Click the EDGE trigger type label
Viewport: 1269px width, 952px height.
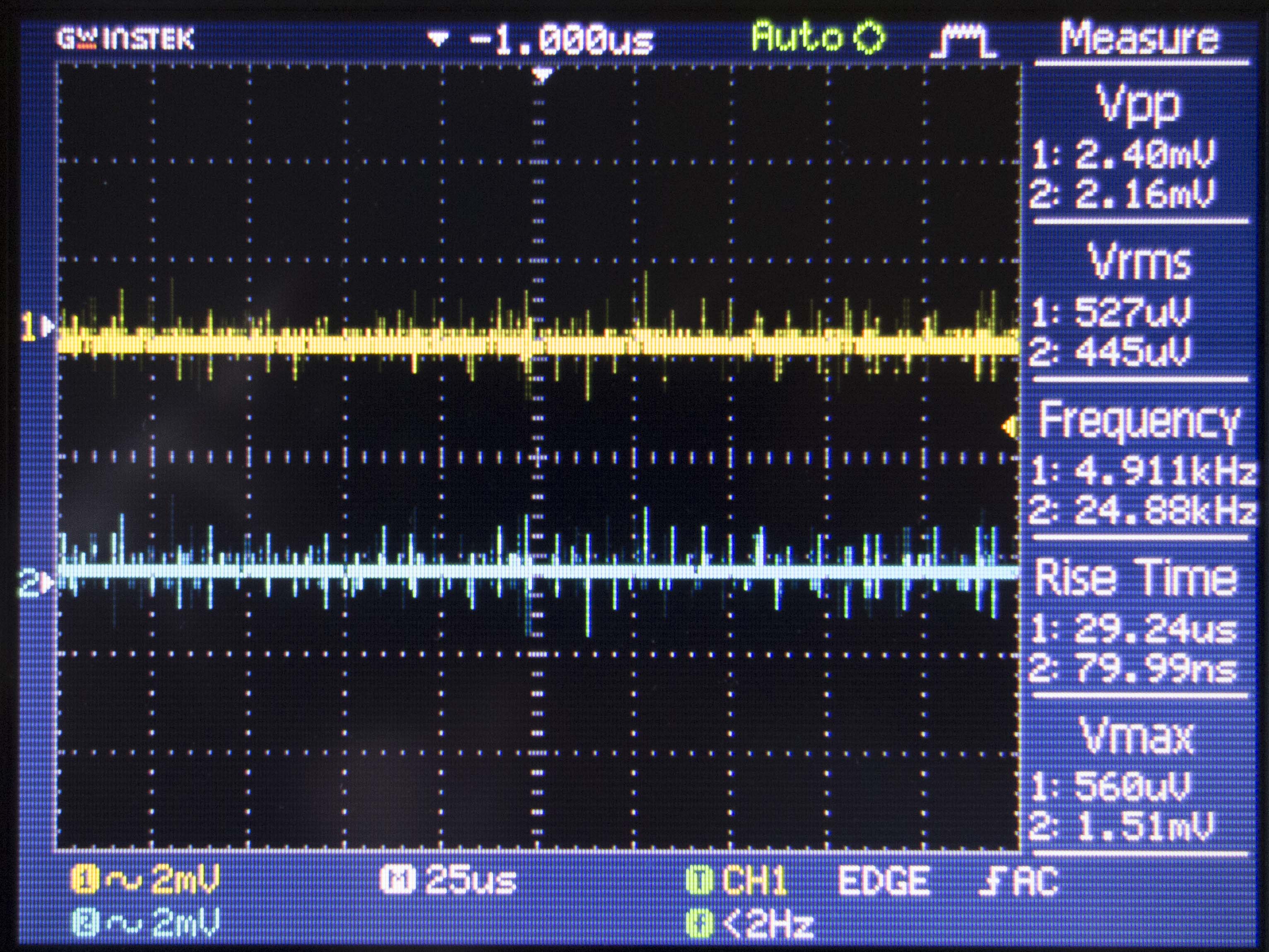[x=884, y=880]
